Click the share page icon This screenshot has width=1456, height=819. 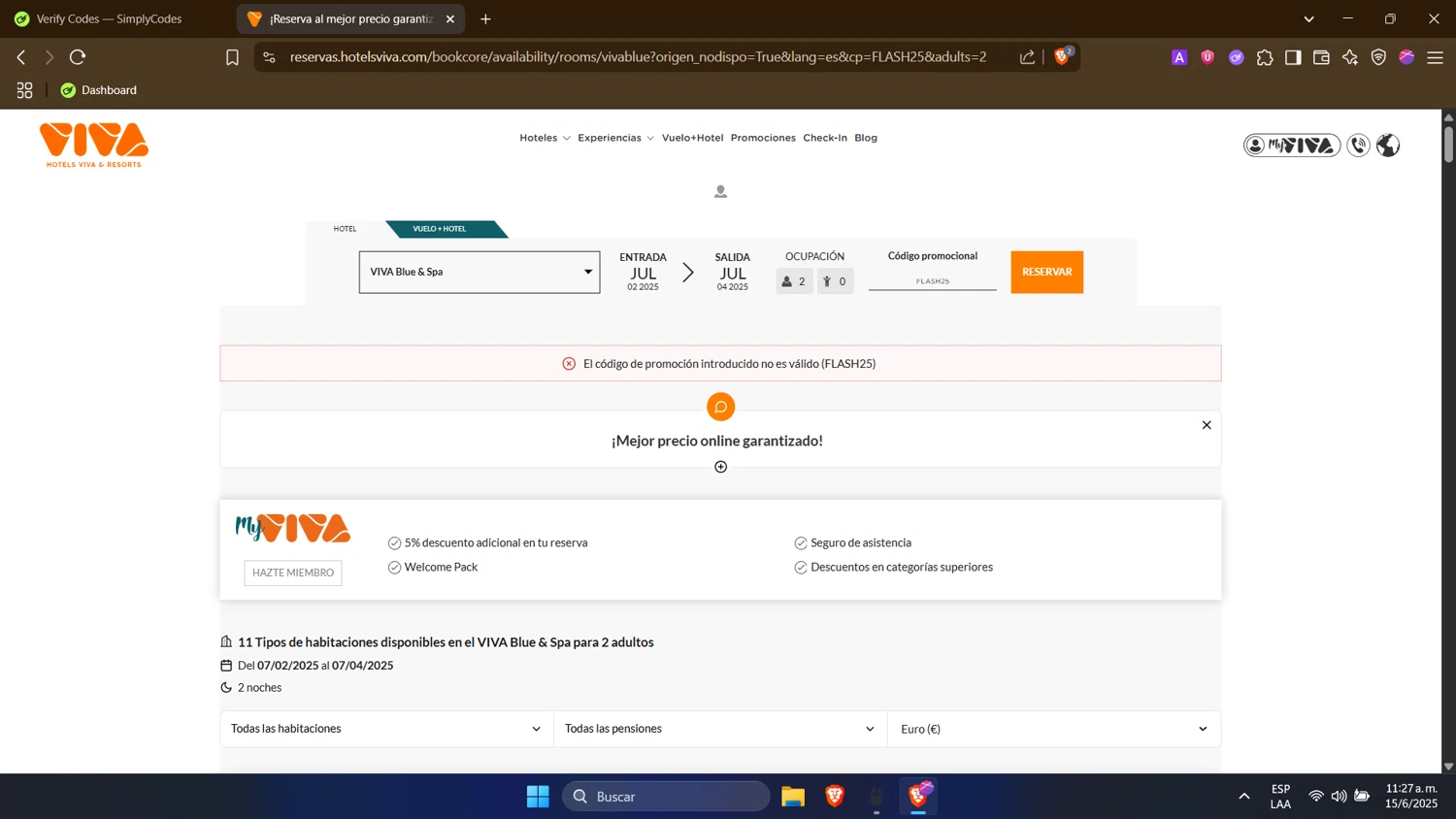[x=1027, y=57]
